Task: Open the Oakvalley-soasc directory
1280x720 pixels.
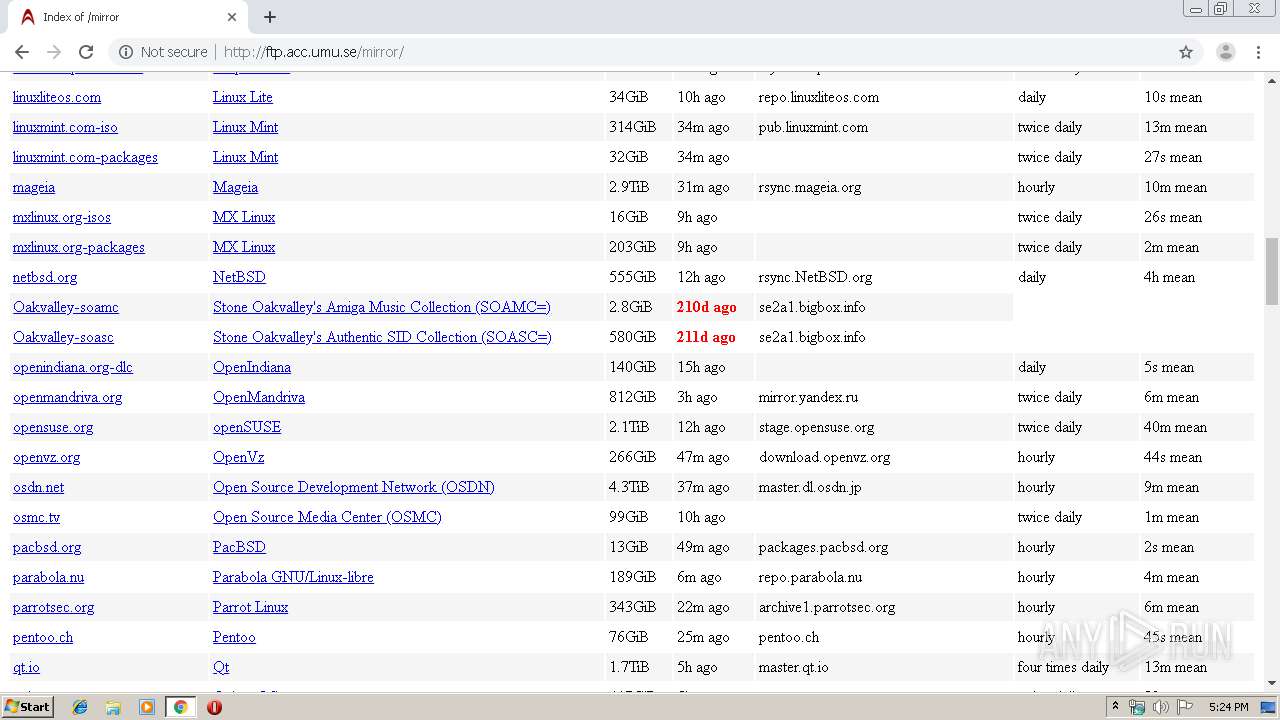Action: point(63,337)
